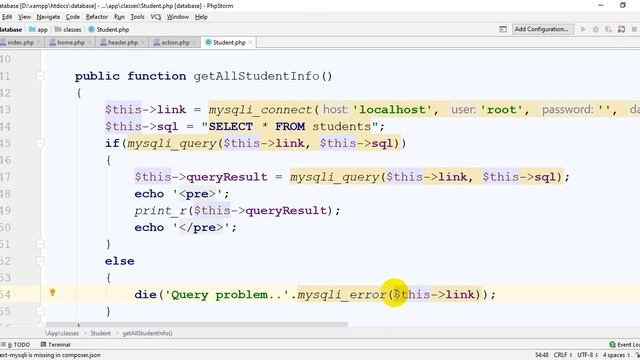Screen dimensions: 640x360
Task: Click the 'localhost' string on line 43
Action: (x=391, y=110)
